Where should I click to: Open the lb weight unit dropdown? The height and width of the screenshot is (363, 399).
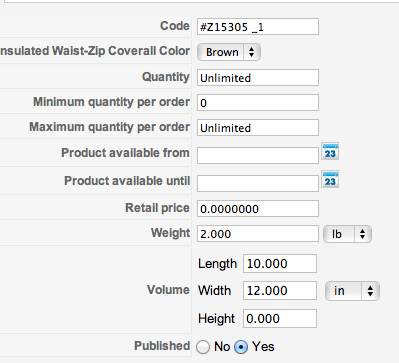(347, 234)
